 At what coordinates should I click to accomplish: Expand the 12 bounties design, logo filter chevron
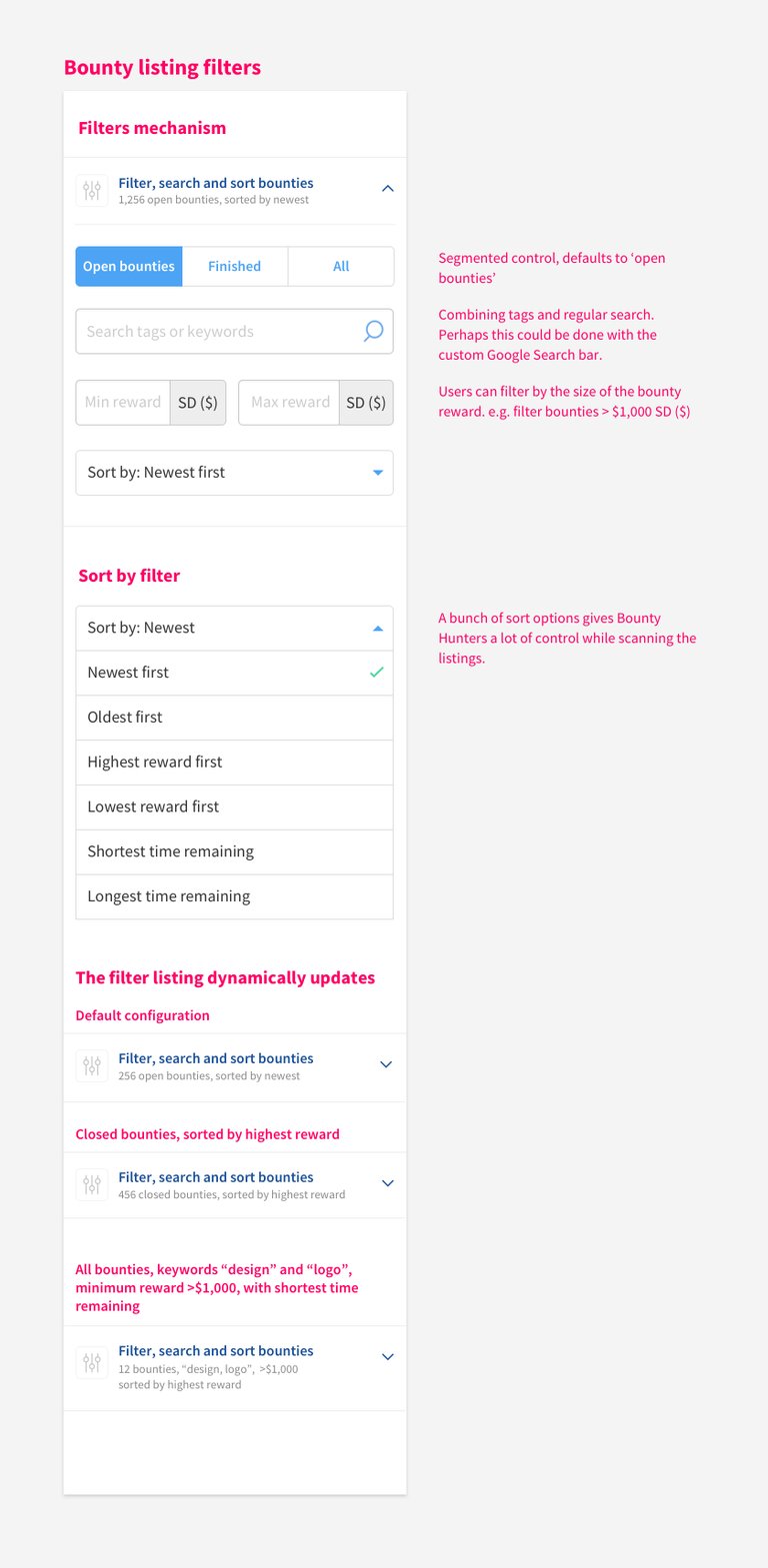pos(388,1357)
